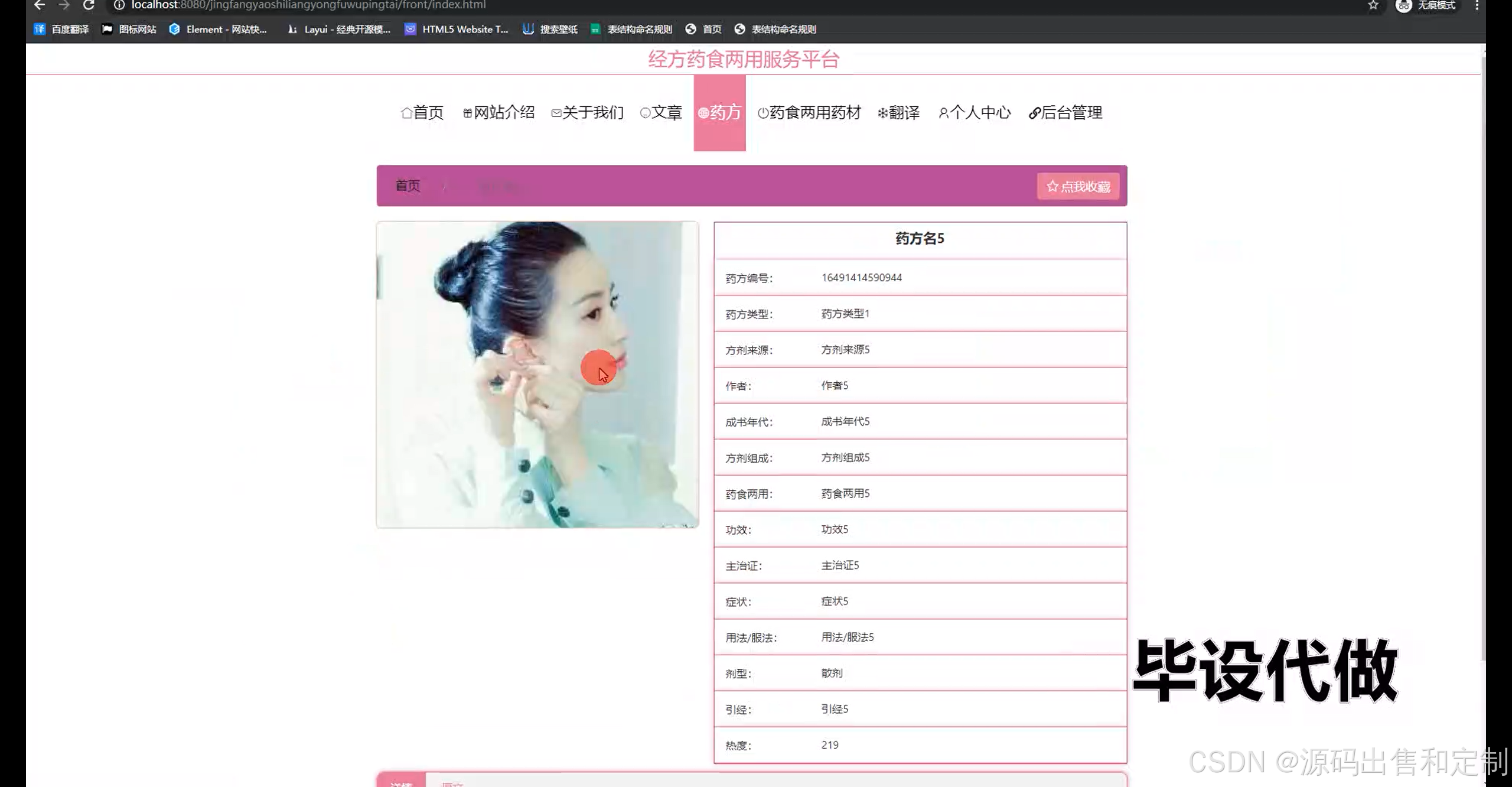Select 药方 in the navigation menu
The width and height of the screenshot is (1512, 787).
click(x=720, y=112)
